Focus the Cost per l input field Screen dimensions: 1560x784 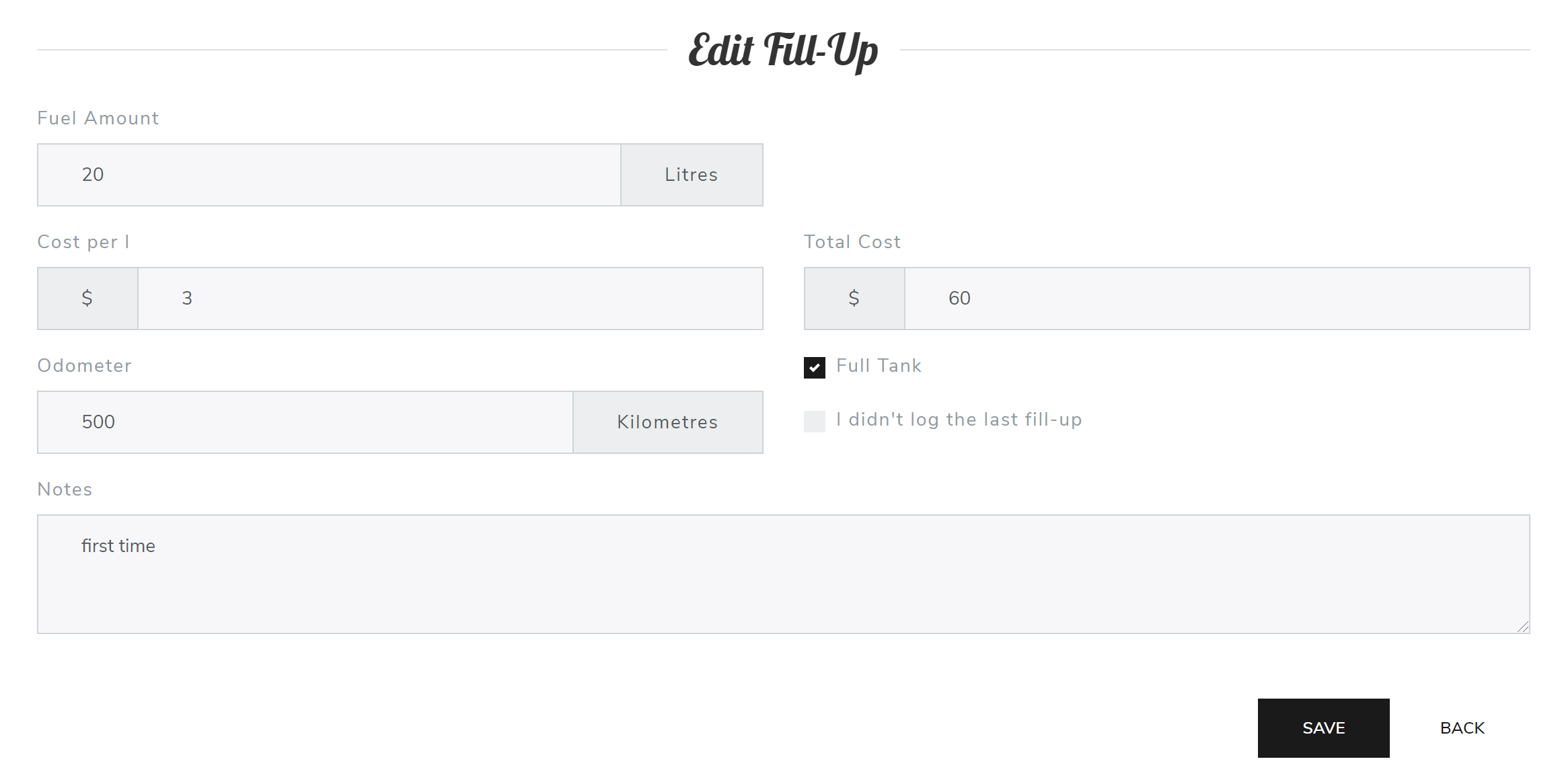pos(449,299)
